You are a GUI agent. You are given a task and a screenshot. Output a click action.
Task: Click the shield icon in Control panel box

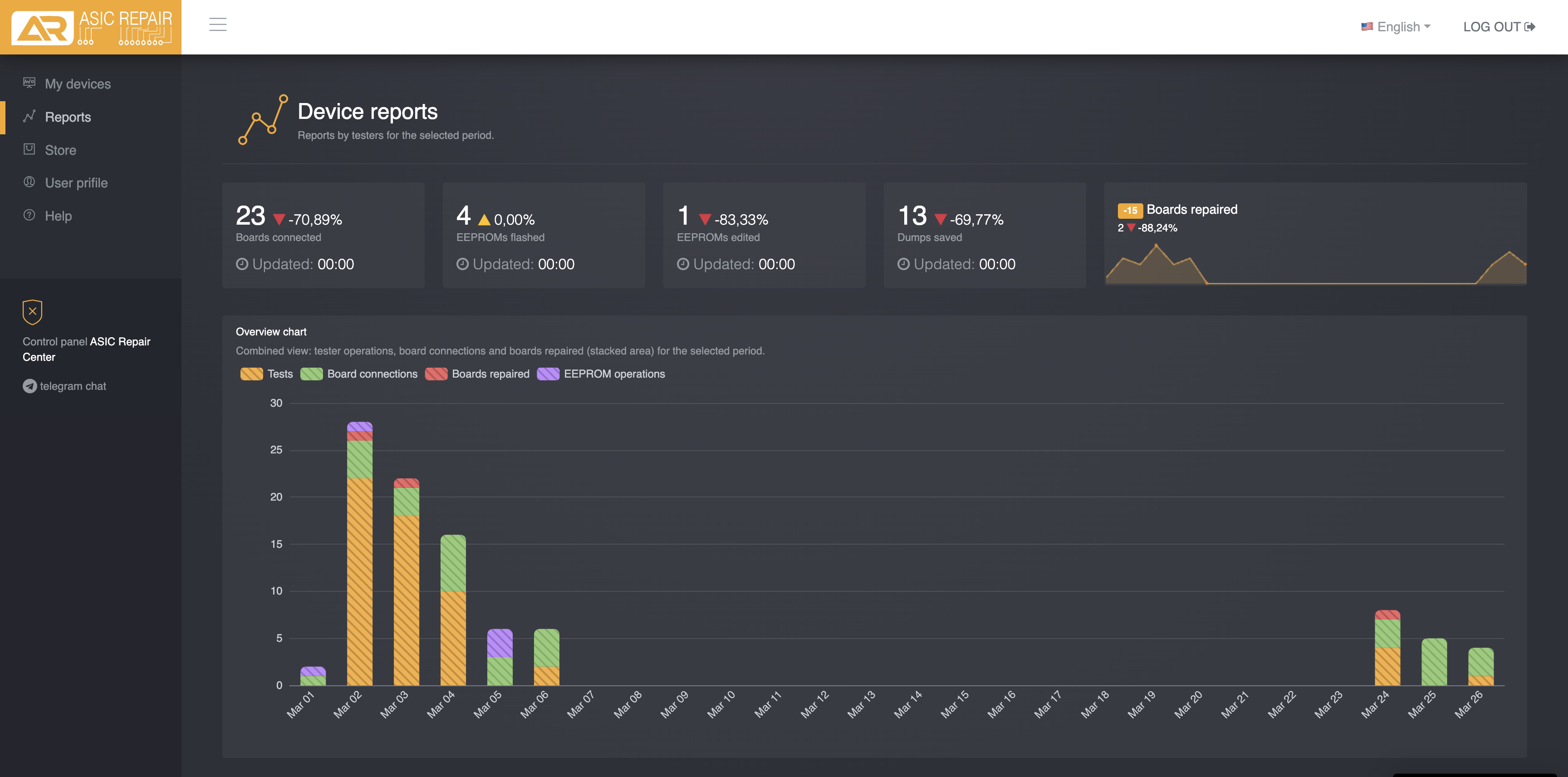32,312
